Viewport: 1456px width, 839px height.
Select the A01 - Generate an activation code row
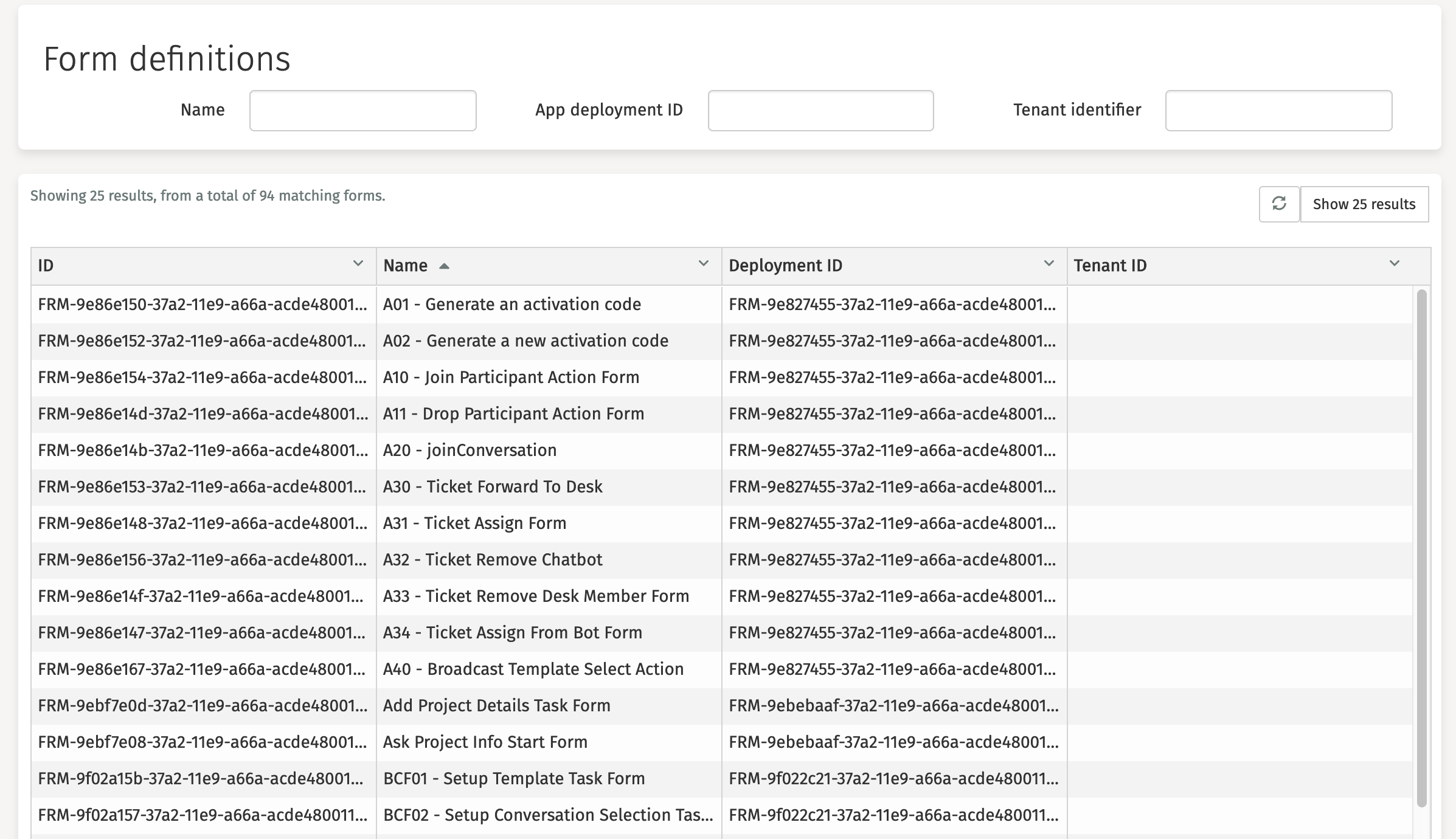tap(511, 305)
